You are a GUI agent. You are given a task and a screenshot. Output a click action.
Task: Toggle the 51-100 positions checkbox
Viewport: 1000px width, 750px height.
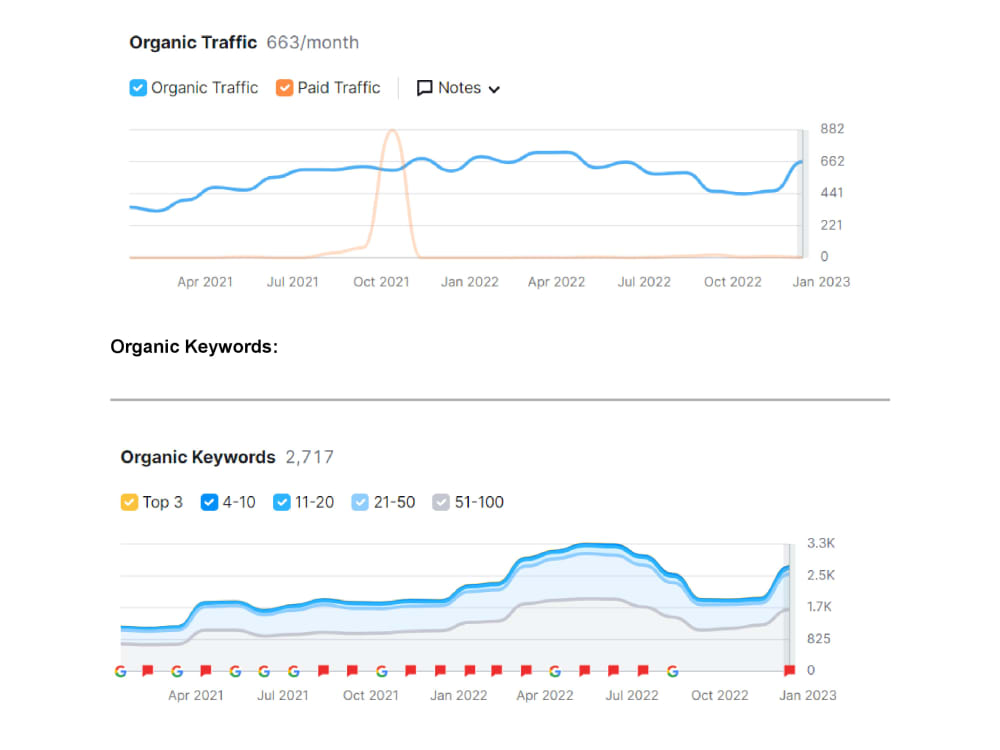pyautogui.click(x=441, y=503)
